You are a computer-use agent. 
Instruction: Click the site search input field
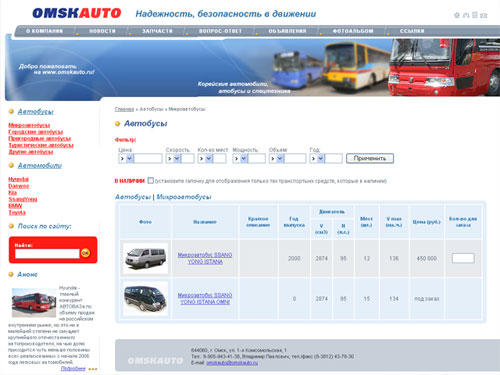pyautogui.click(x=47, y=254)
